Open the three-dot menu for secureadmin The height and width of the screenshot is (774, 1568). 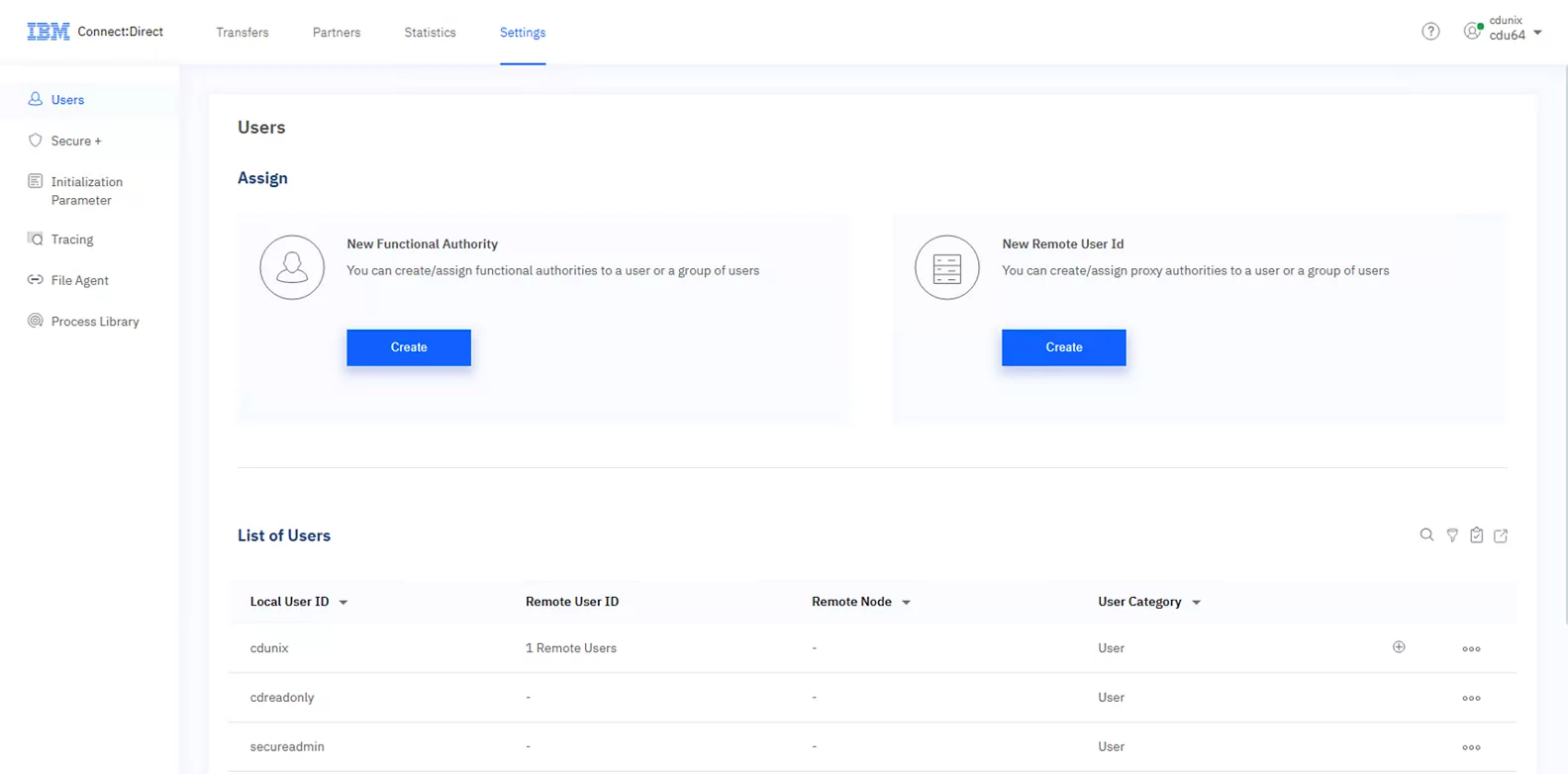tap(1471, 747)
